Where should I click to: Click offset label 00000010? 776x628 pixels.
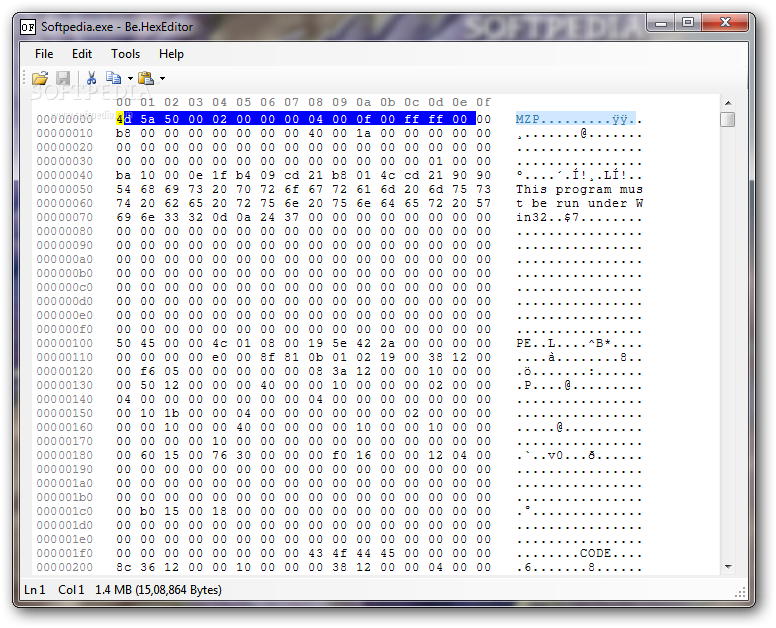point(65,133)
